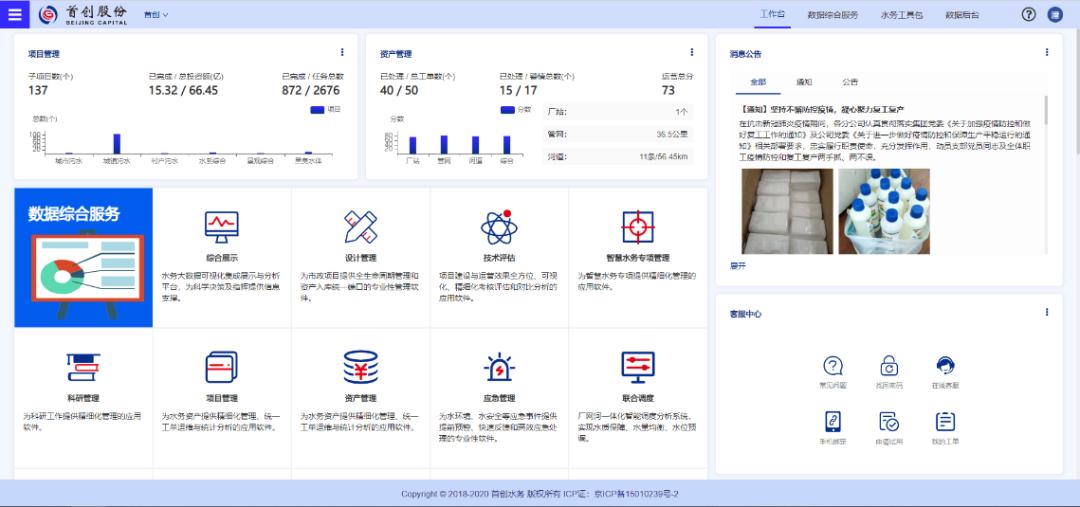The image size is (1080, 507).
Task: Switch to the 公告 tab in announcements
Action: pyautogui.click(x=849, y=82)
